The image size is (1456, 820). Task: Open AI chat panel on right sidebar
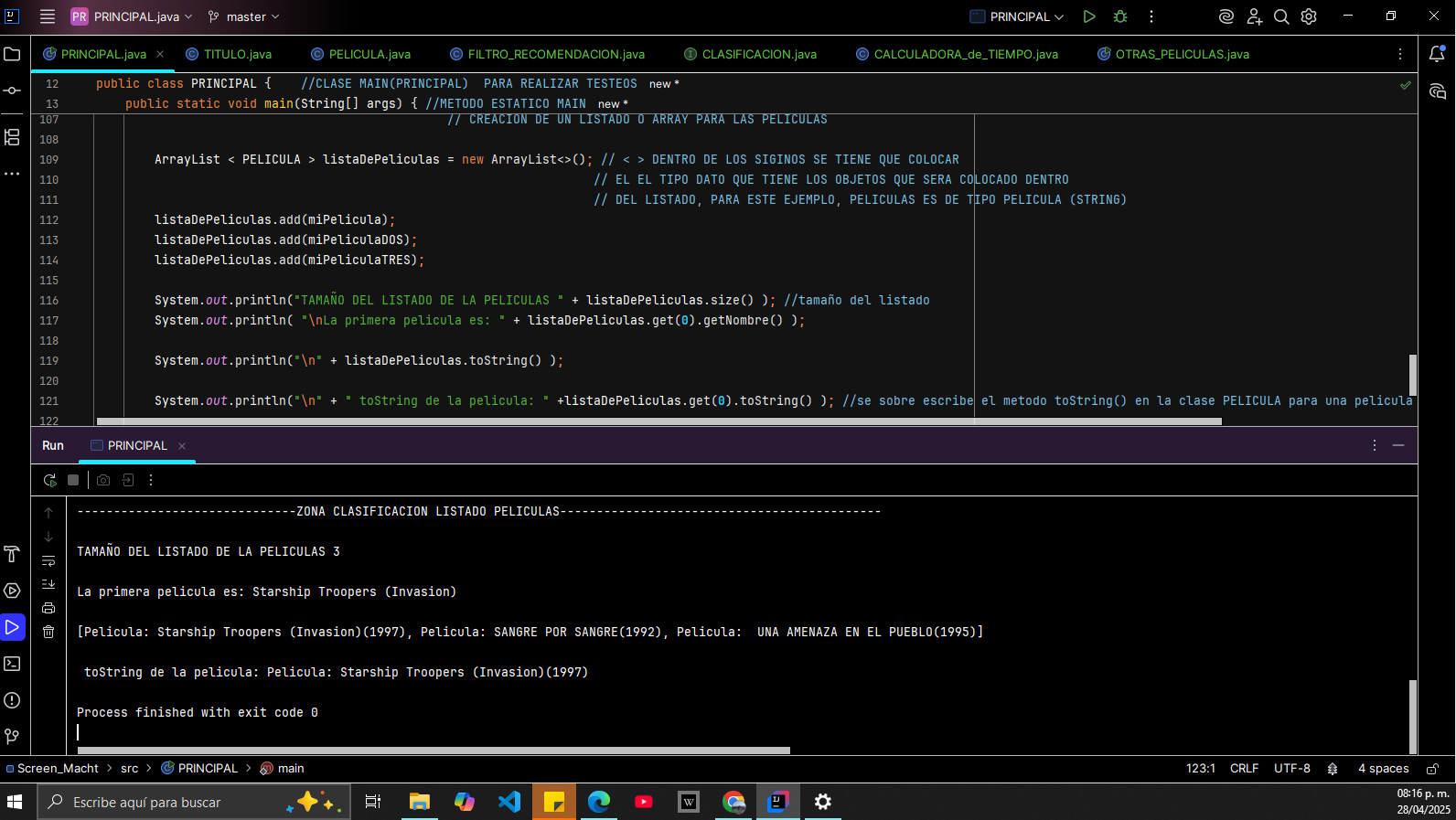pos(1437,91)
